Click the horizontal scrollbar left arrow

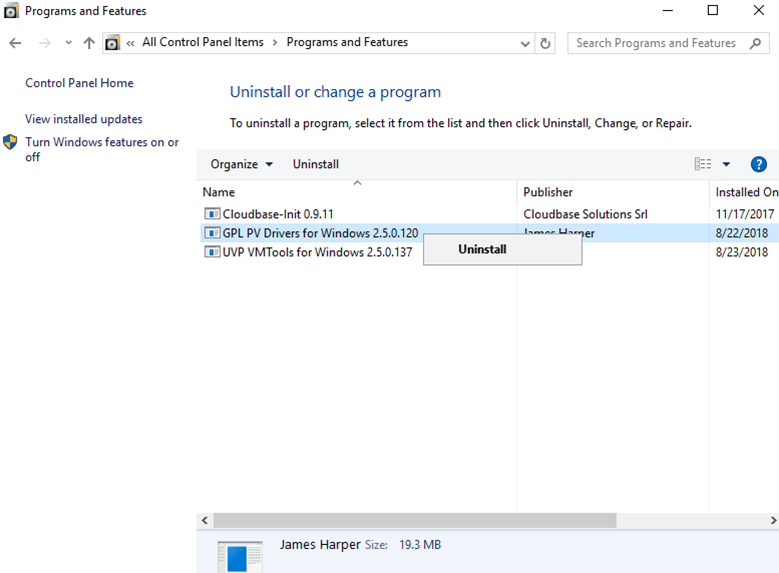(x=205, y=520)
